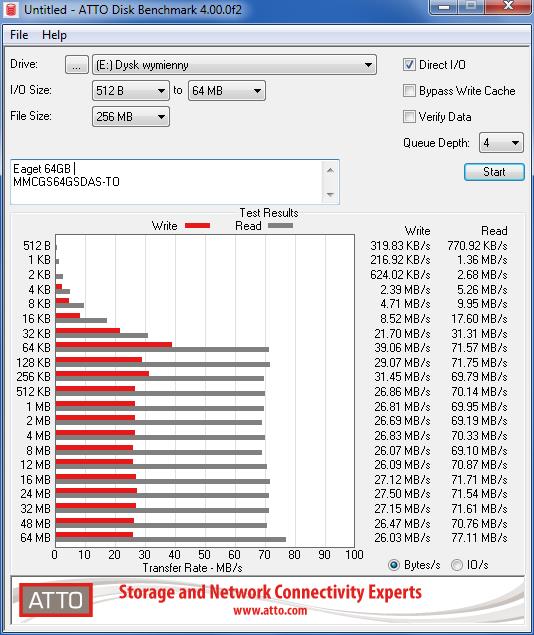Click the 2 KB write value 624.02 KB/s
The image size is (534, 635).
(400, 275)
